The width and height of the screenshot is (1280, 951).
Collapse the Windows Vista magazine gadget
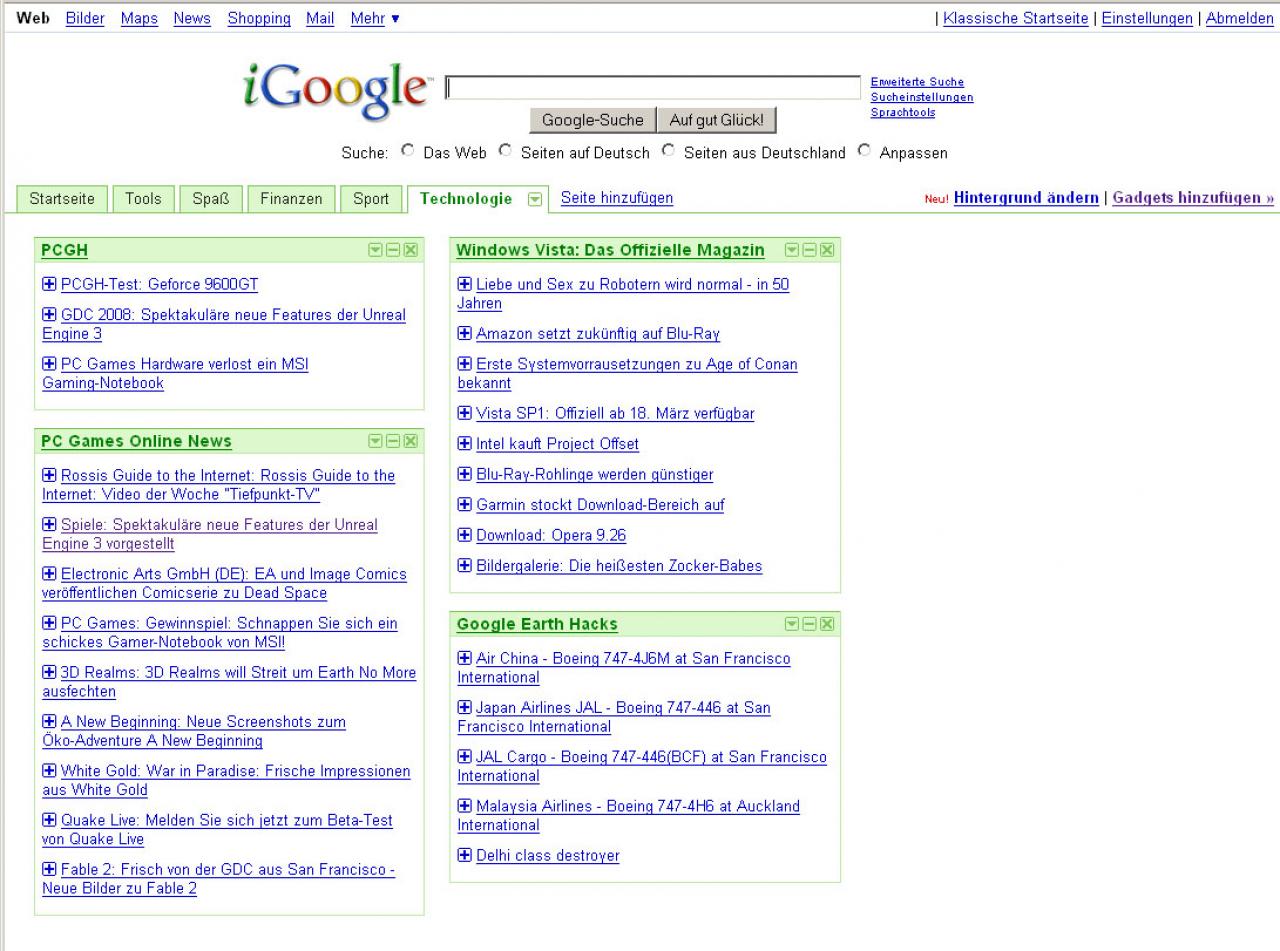(x=809, y=250)
